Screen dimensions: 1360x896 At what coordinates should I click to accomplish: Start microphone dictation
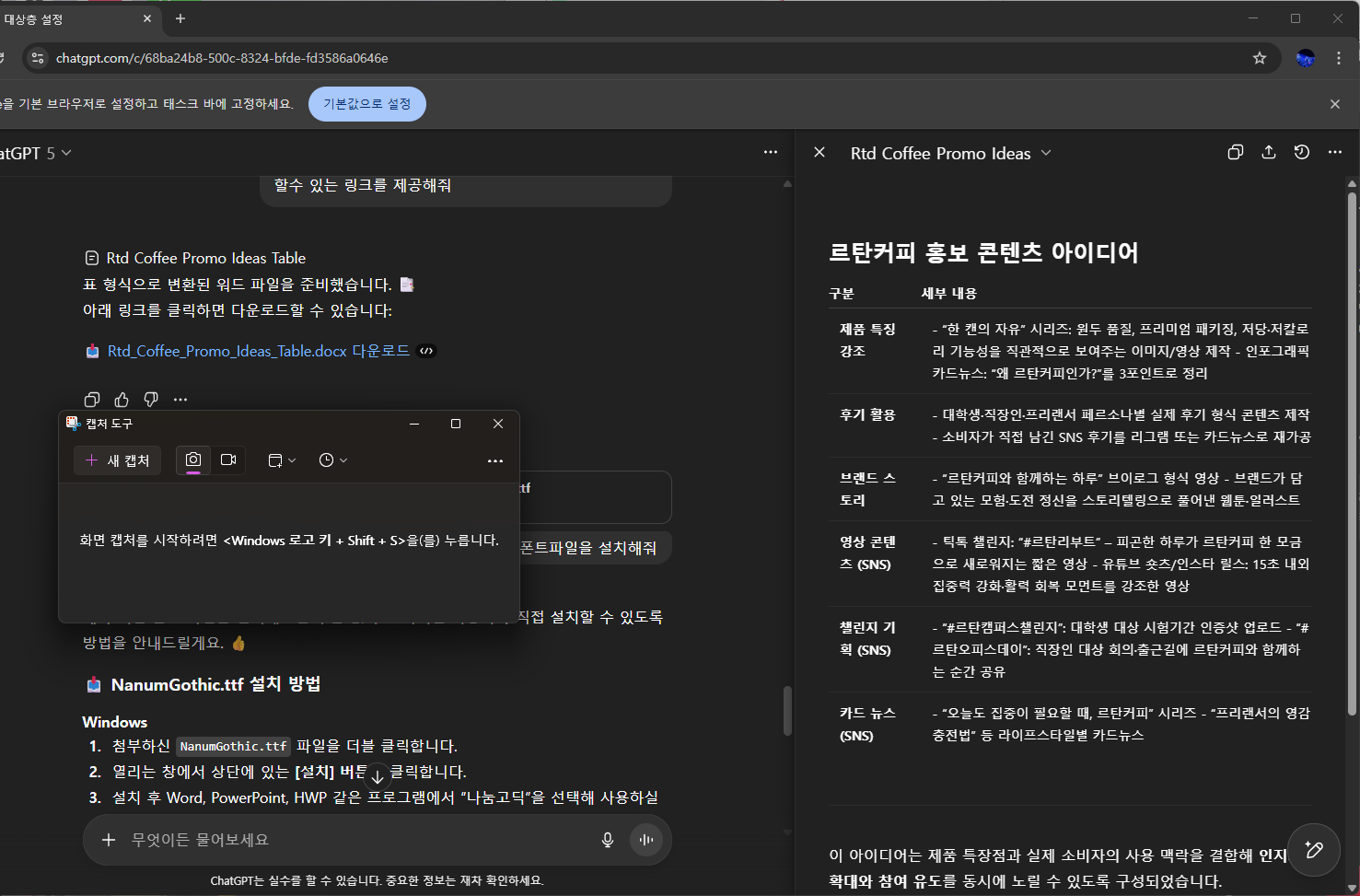[x=608, y=840]
